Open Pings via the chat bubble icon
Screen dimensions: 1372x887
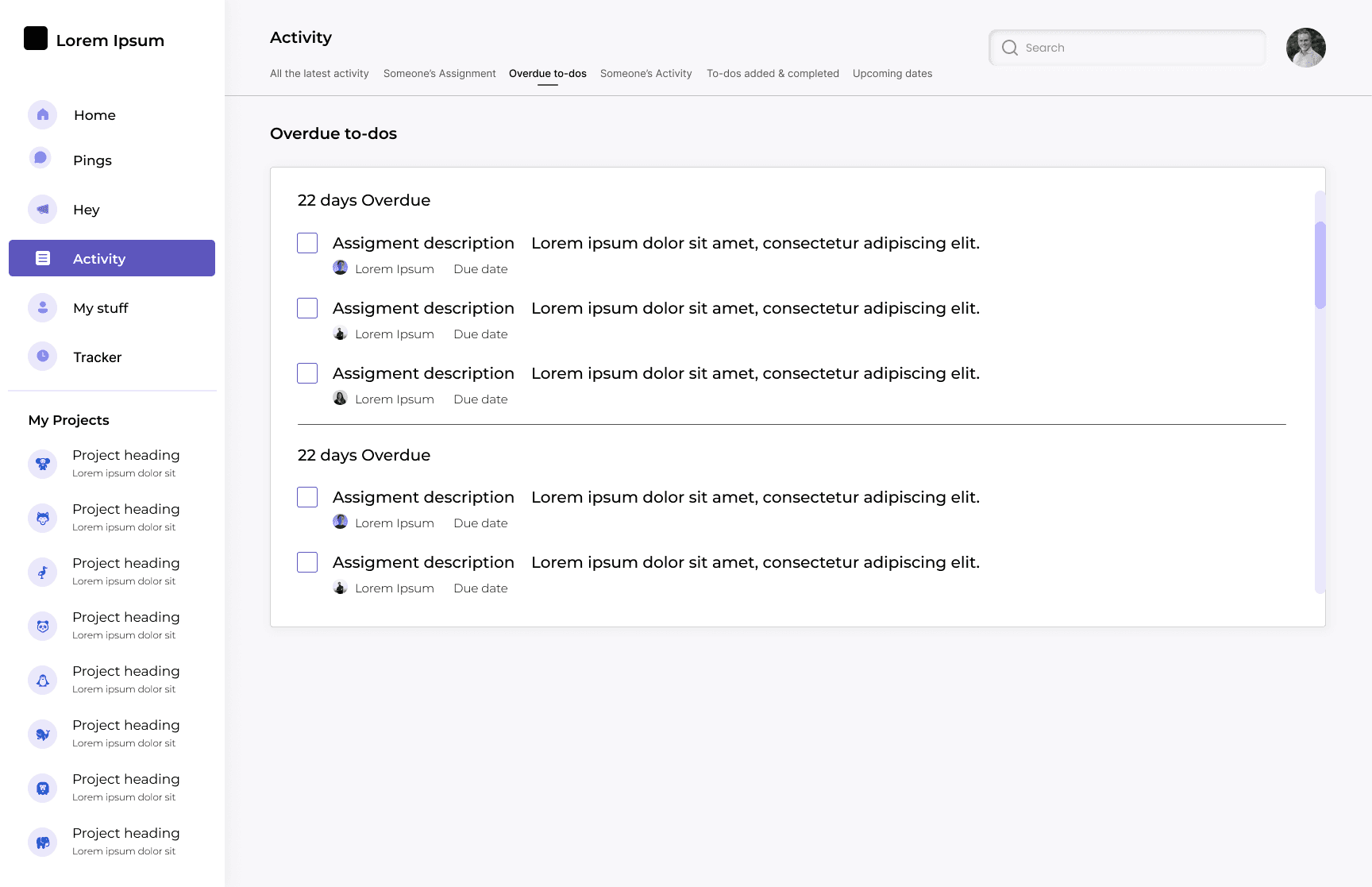tap(40, 158)
